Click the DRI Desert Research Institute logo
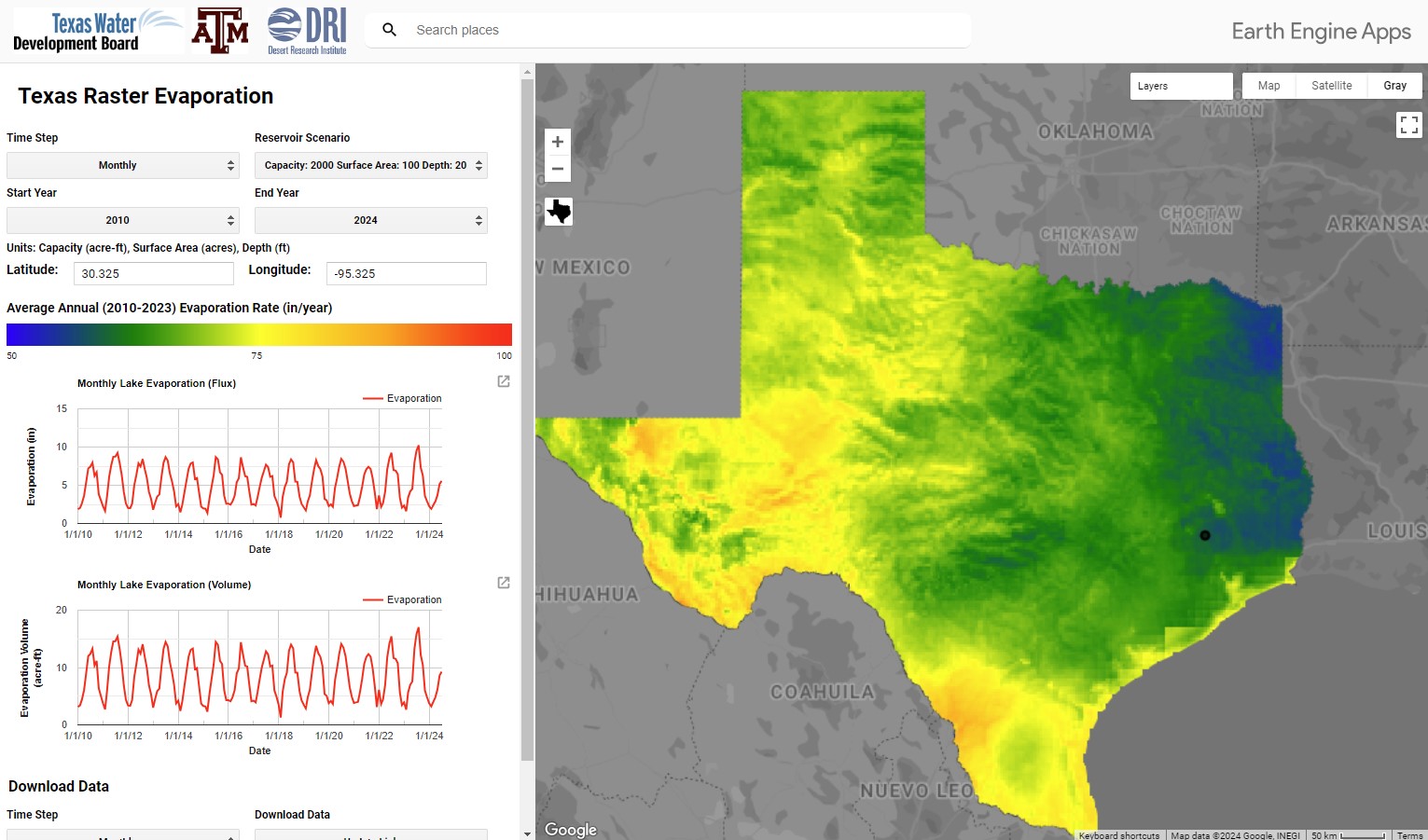Viewport: 1428px width, 840px height. tap(307, 31)
